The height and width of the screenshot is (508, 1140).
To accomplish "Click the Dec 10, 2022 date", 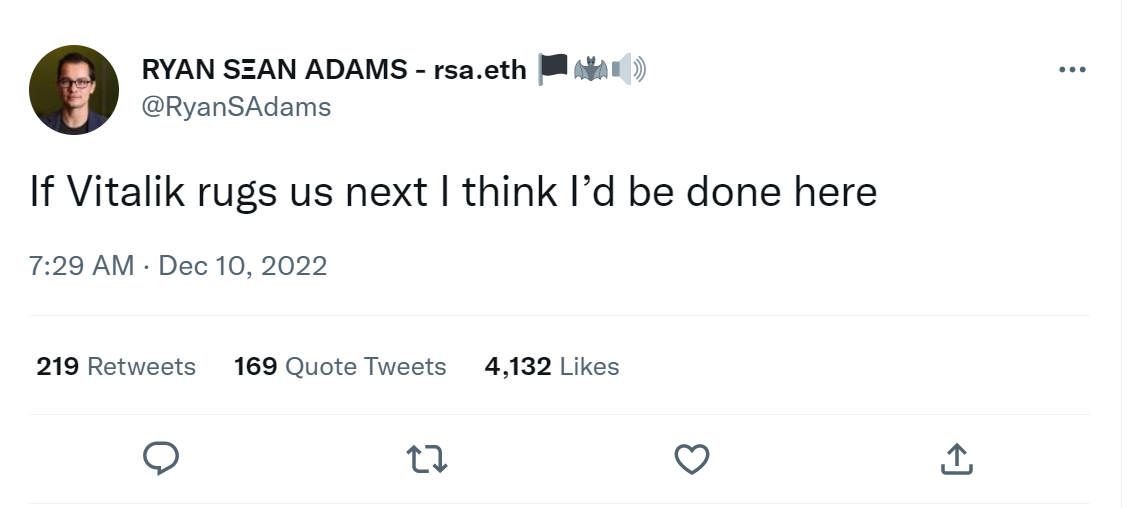I will point(243,265).
